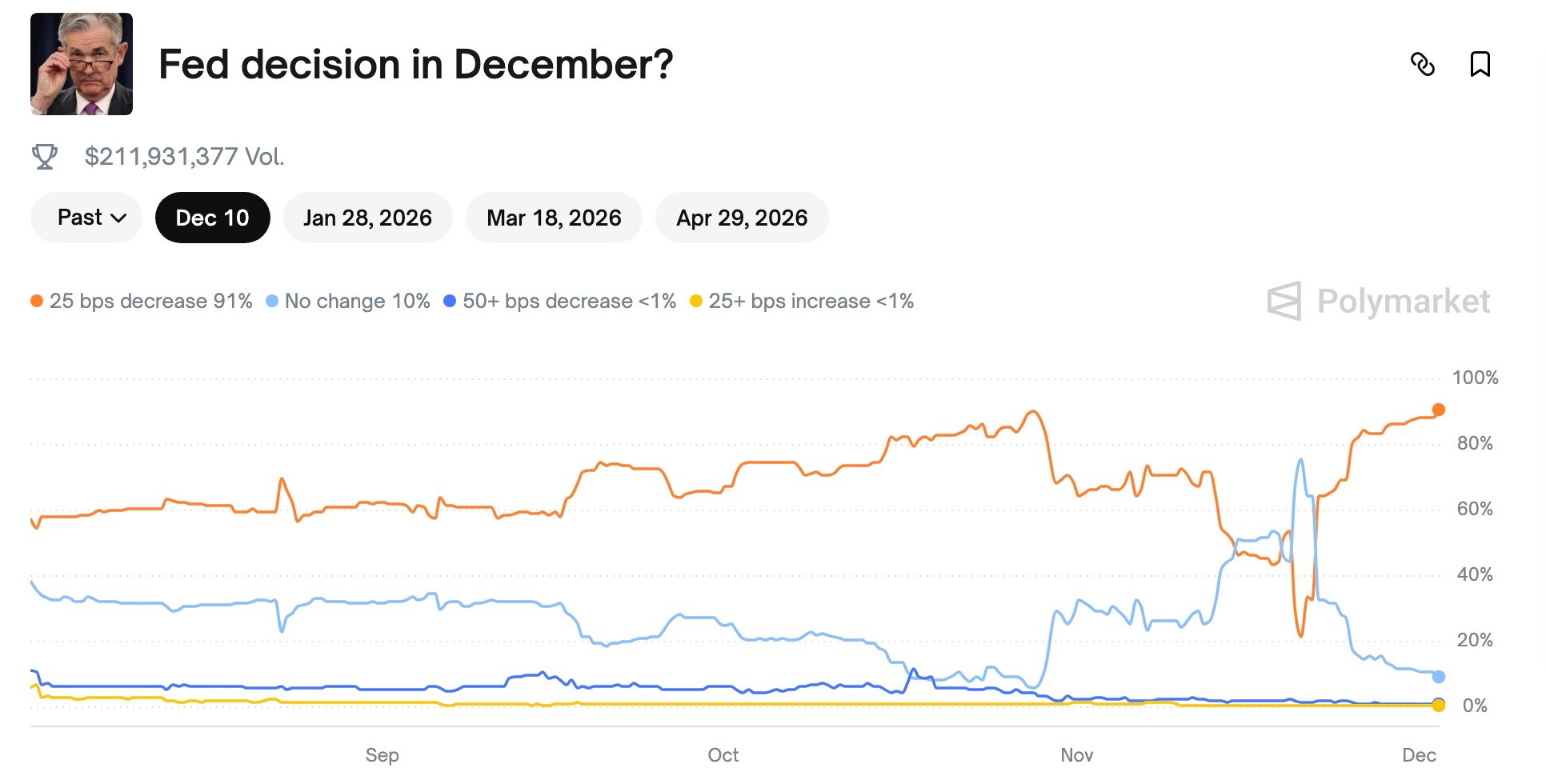The image size is (1546, 784).
Task: Click the orange 25 bps decrease legend dot
Action: tap(37, 302)
